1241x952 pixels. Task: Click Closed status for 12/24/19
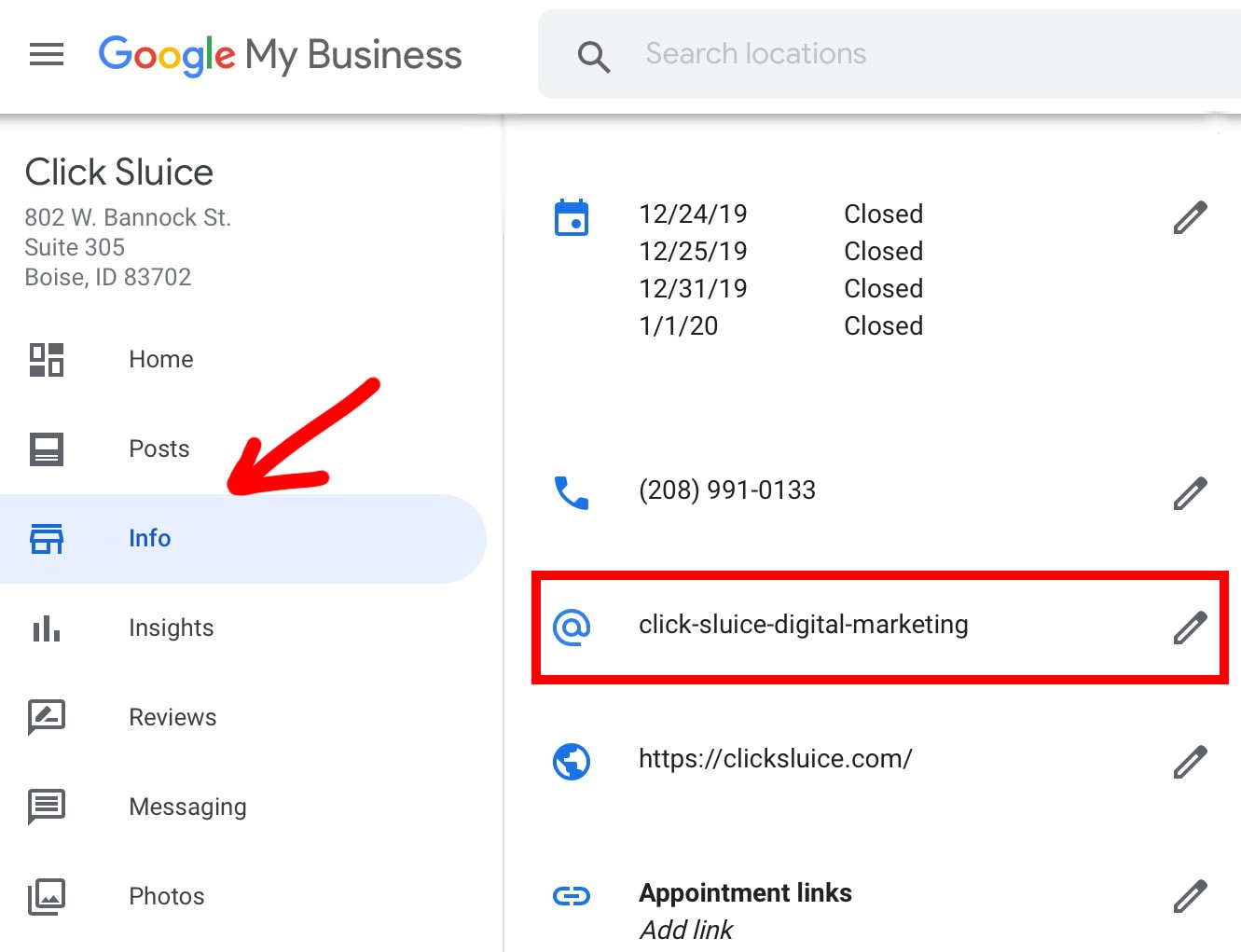click(883, 214)
